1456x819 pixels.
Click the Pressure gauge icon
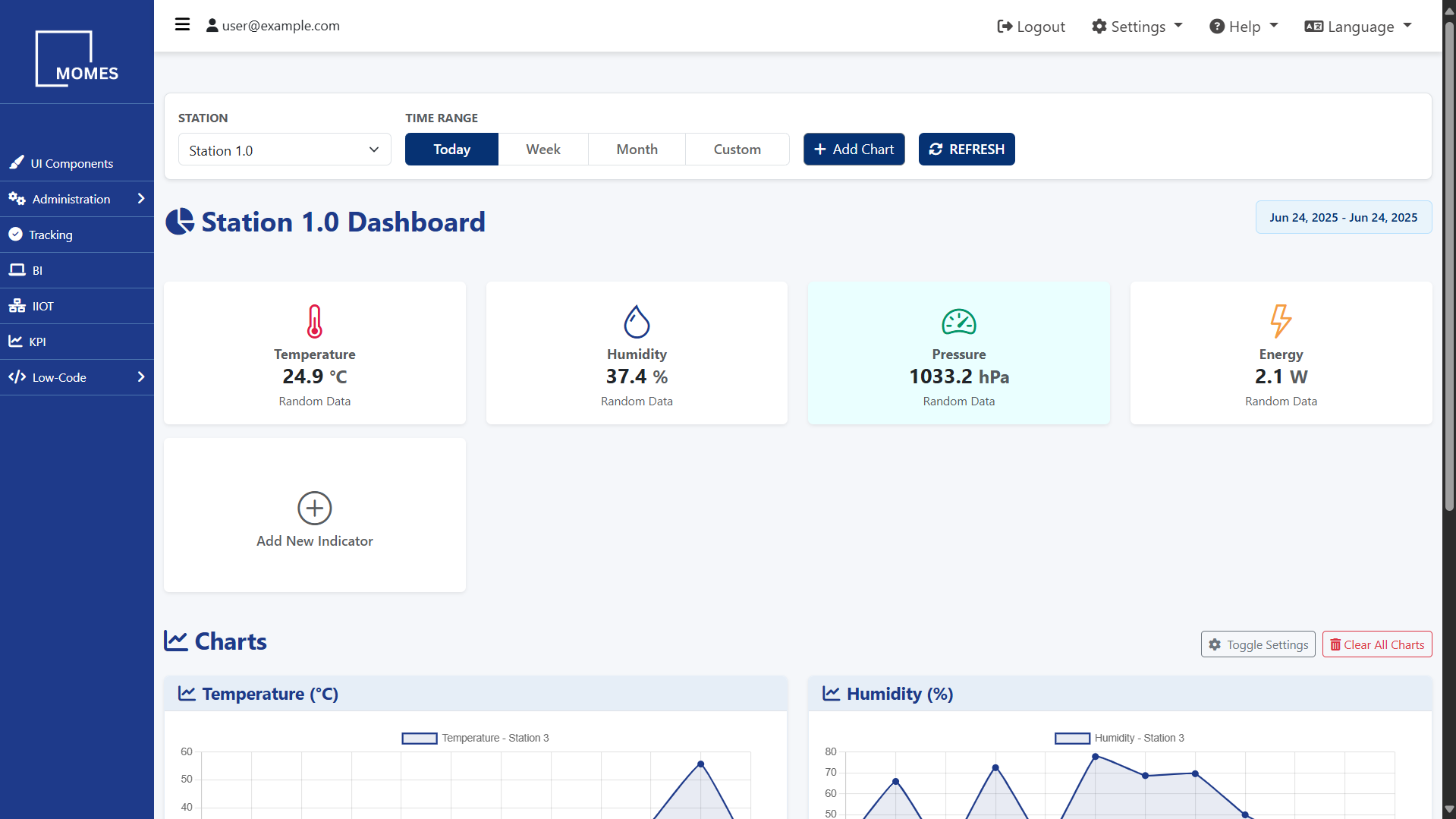pos(958,321)
